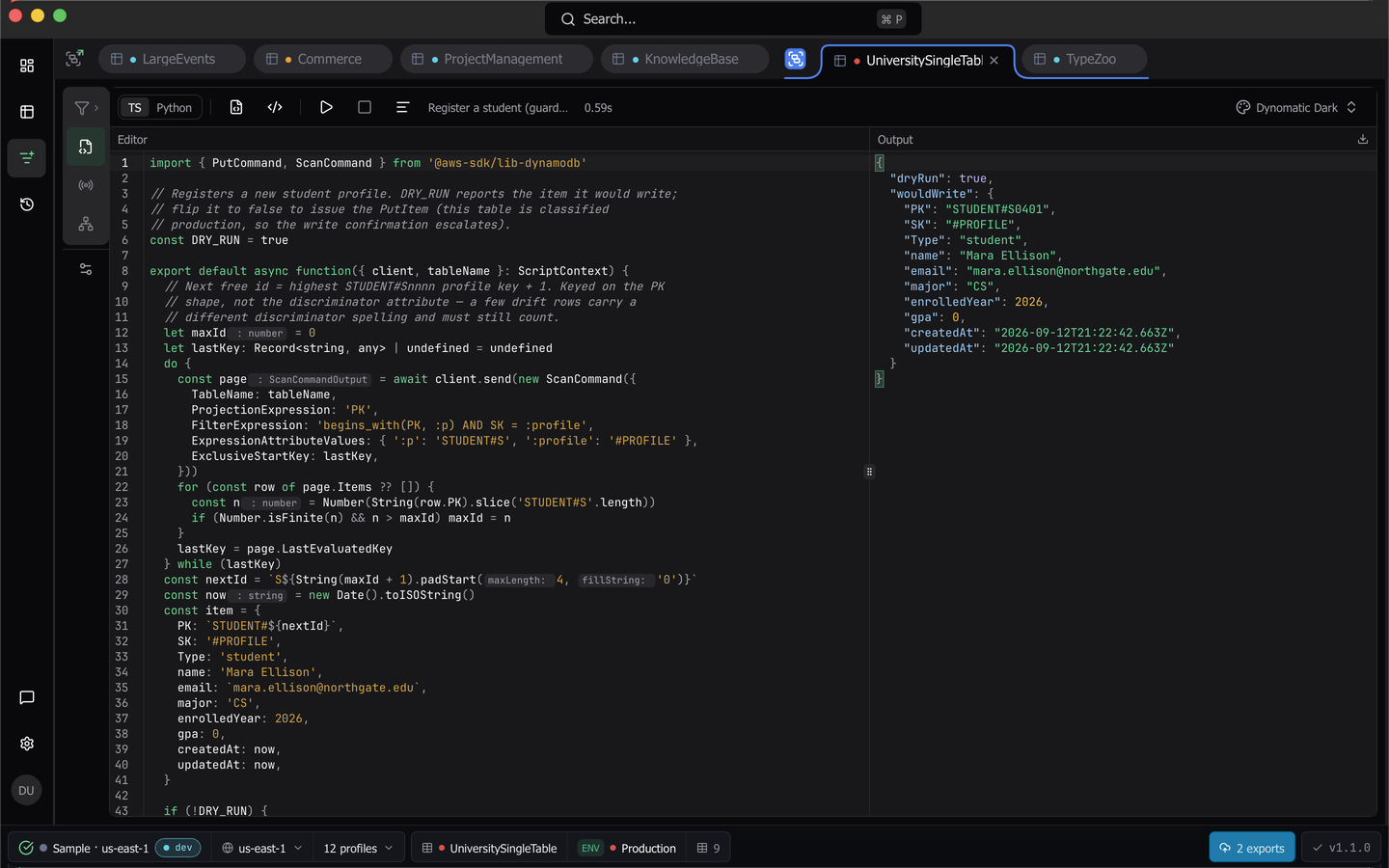Click the v1.1.0 version indicator
The image size is (1389, 868).
[x=1341, y=848]
